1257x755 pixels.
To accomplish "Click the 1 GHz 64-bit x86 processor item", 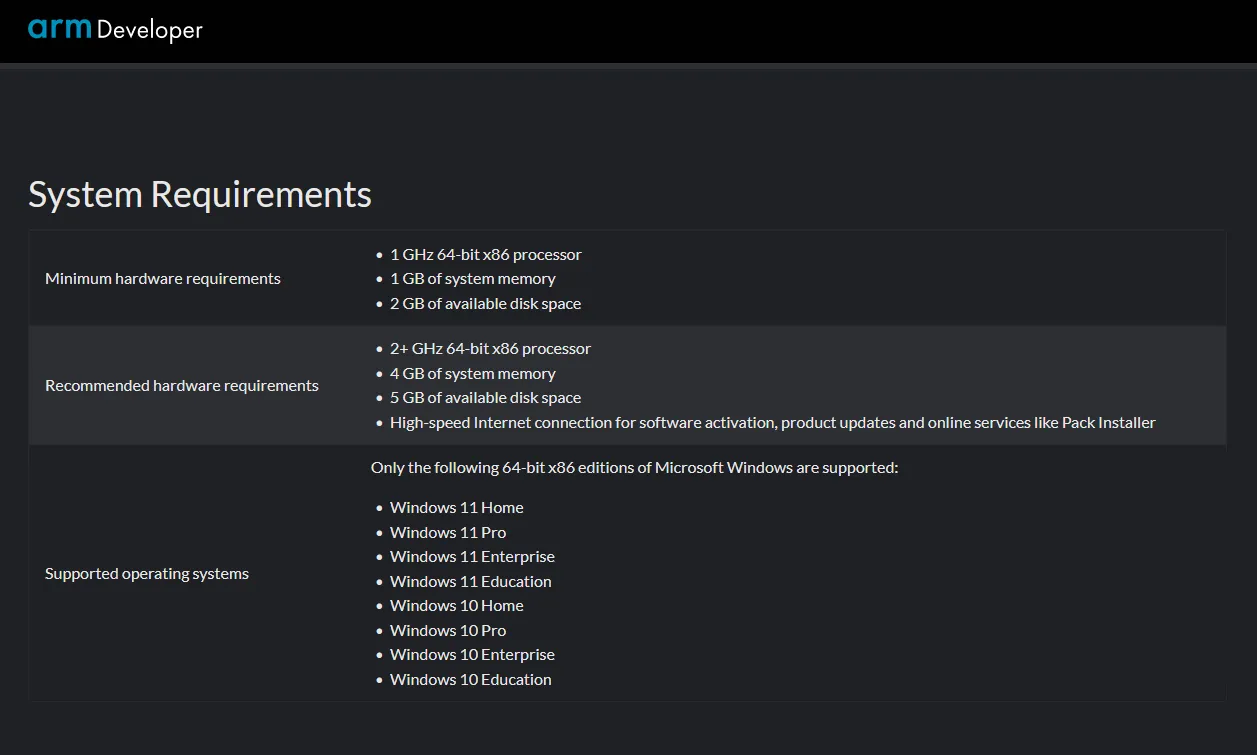I will (485, 255).
